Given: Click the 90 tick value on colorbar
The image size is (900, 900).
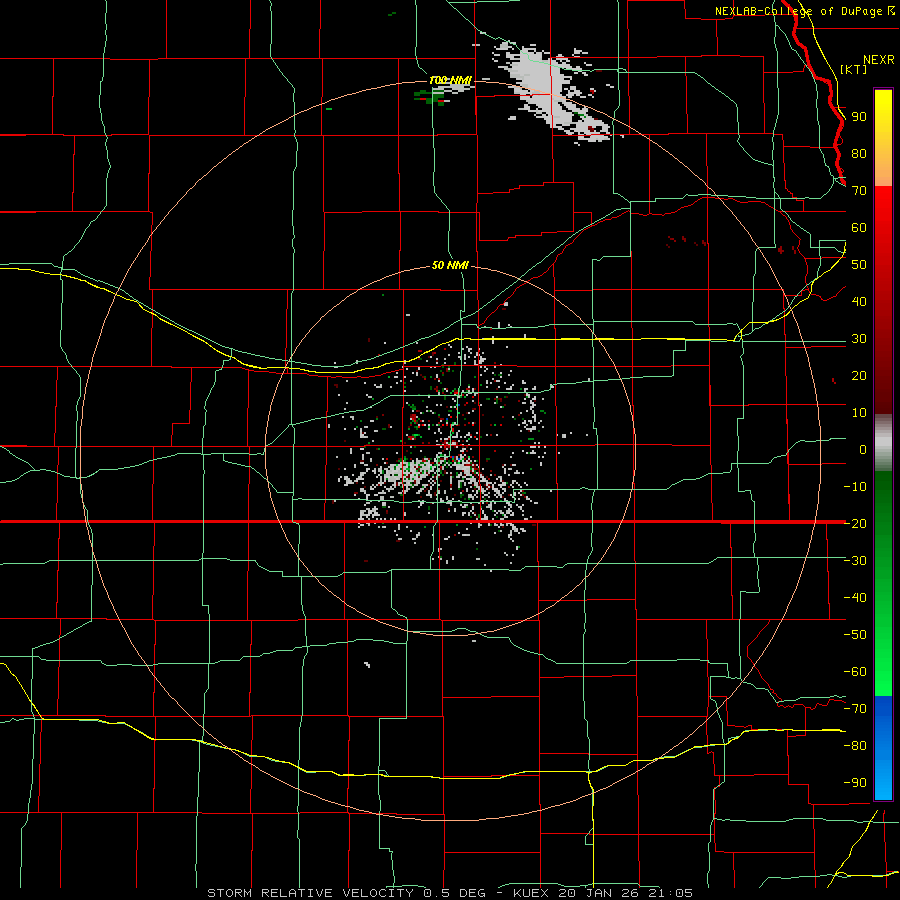Looking at the screenshot, I should pos(859,117).
